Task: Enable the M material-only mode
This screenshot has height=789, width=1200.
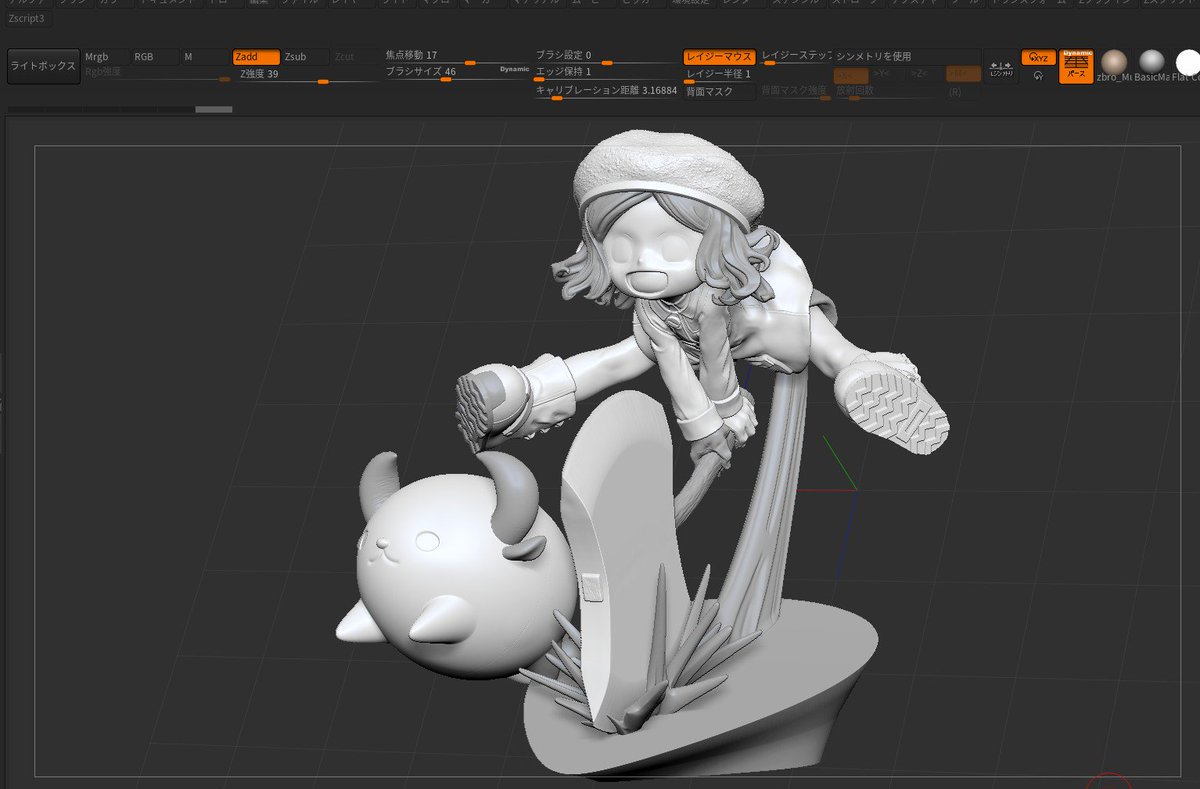Action: (x=204, y=57)
